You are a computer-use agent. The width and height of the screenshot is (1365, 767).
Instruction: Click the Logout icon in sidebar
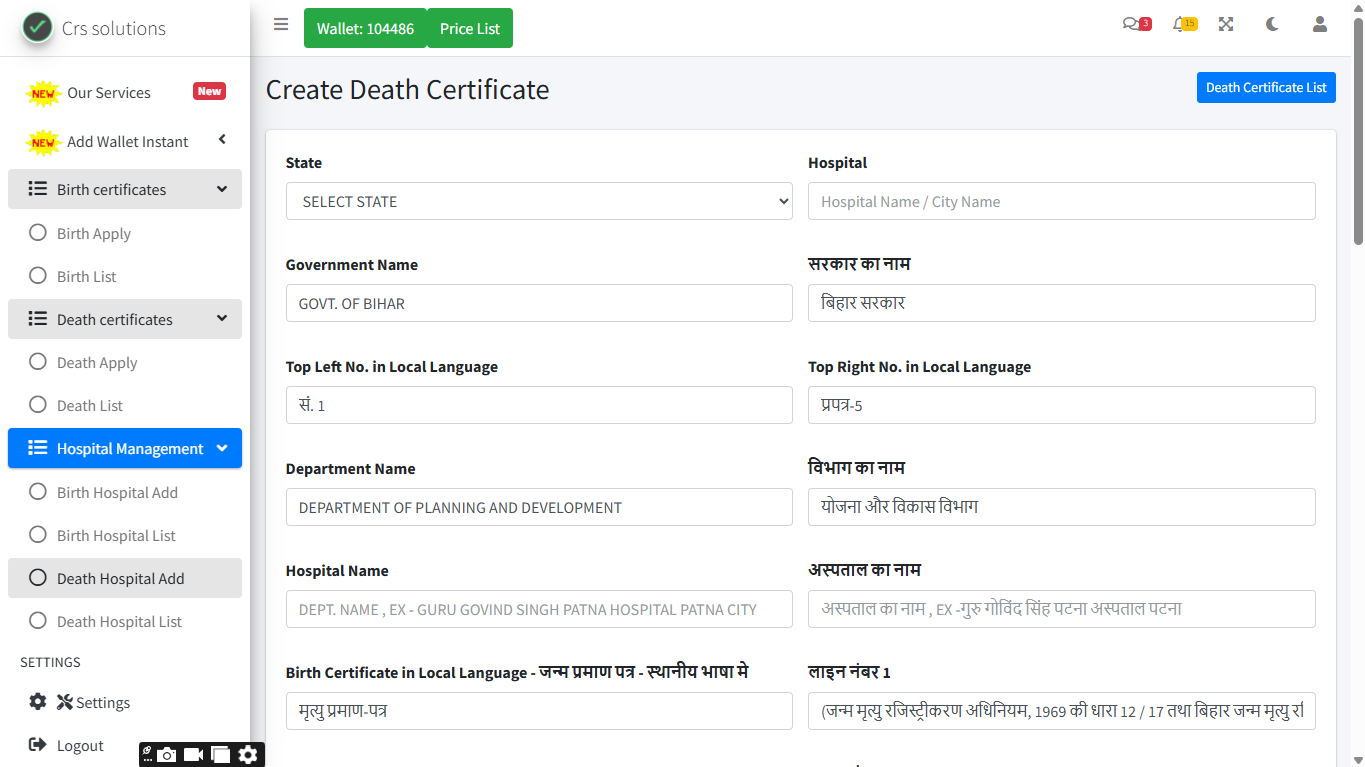click(x=38, y=745)
